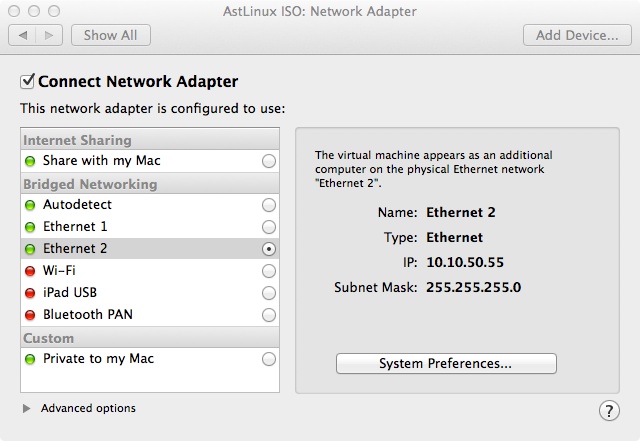Click green status dot beside Share with my Mac
640x441 pixels.
click(30, 161)
